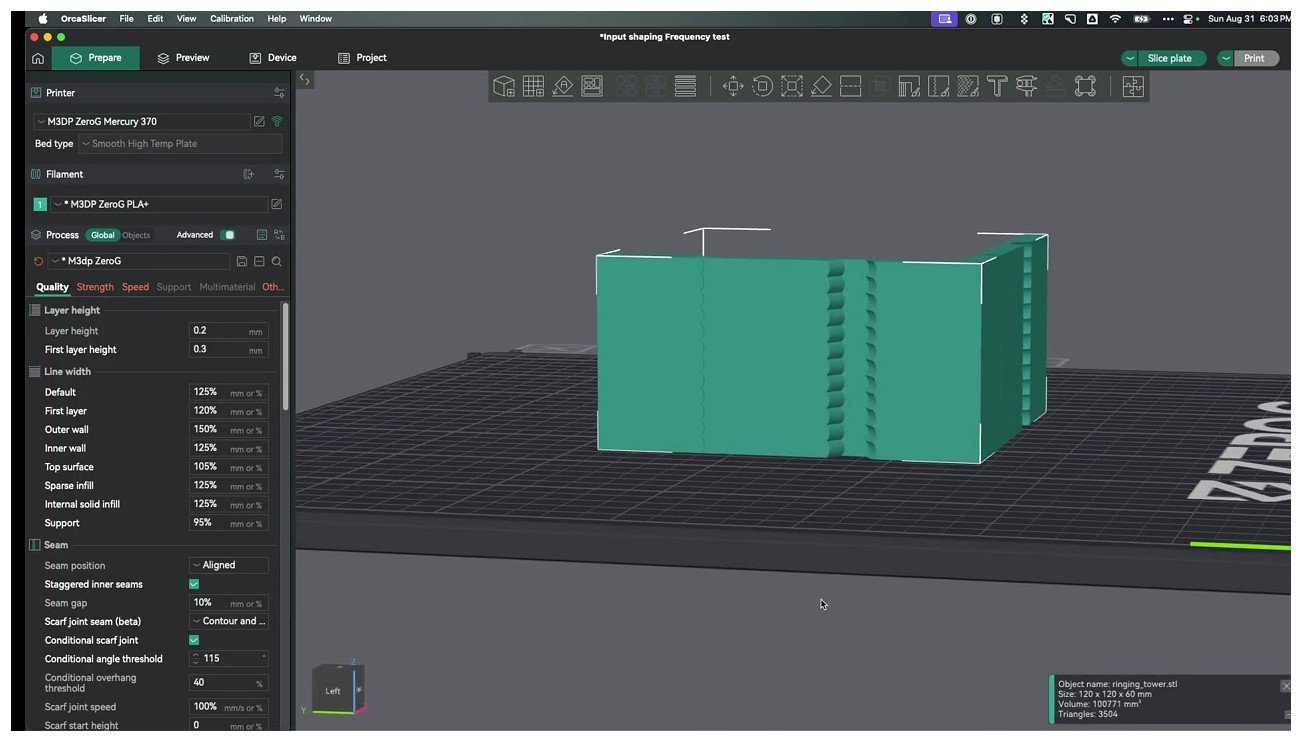Select the Measure caliper tool
1302x742 pixels.
(x=1026, y=86)
